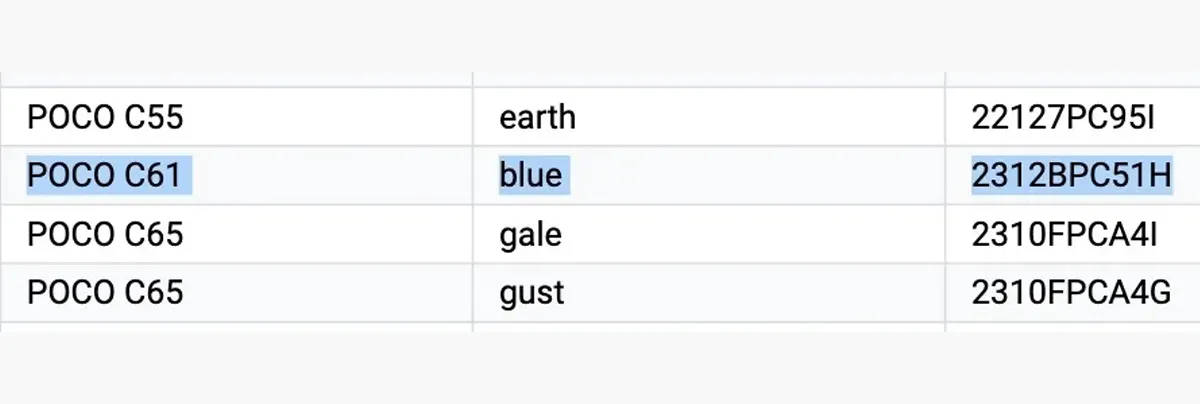Select the highlighted blue codename cell
1200x404 pixels.
coord(709,176)
